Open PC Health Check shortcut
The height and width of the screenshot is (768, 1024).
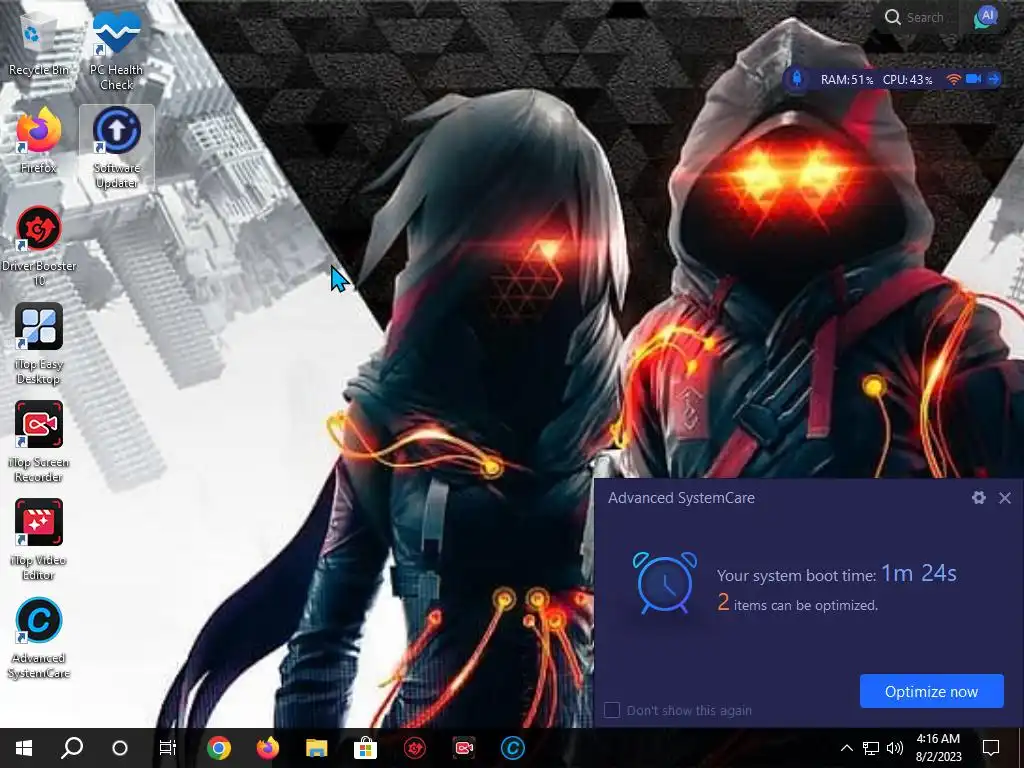coord(116,50)
